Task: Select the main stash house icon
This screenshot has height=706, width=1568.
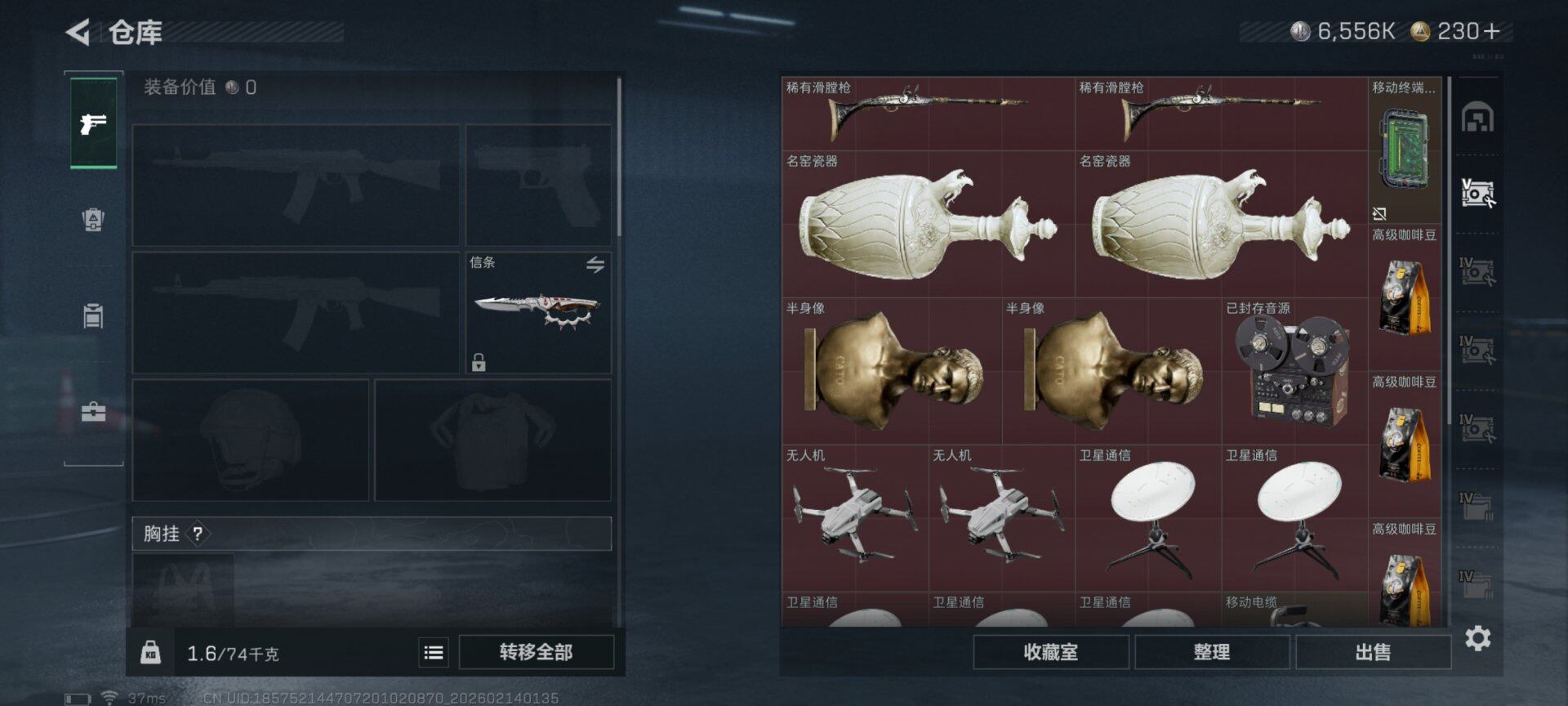Action: point(1478,118)
